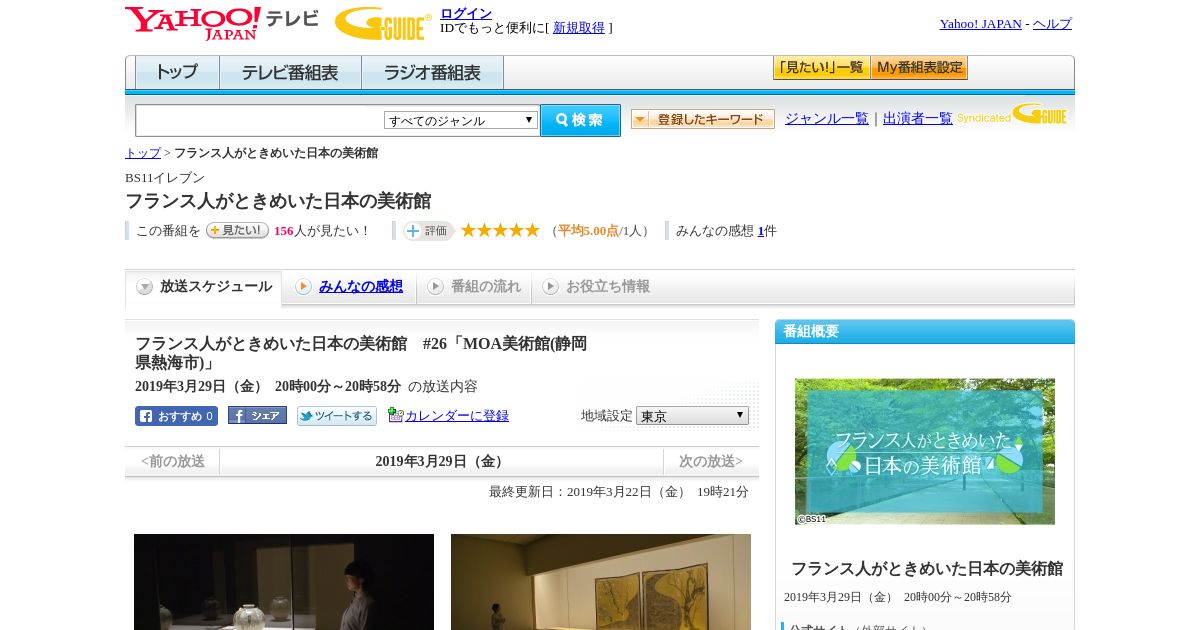Screen dimensions: 1200x630
Task: Click the program banner image in 番組概要
Action: (925, 451)
